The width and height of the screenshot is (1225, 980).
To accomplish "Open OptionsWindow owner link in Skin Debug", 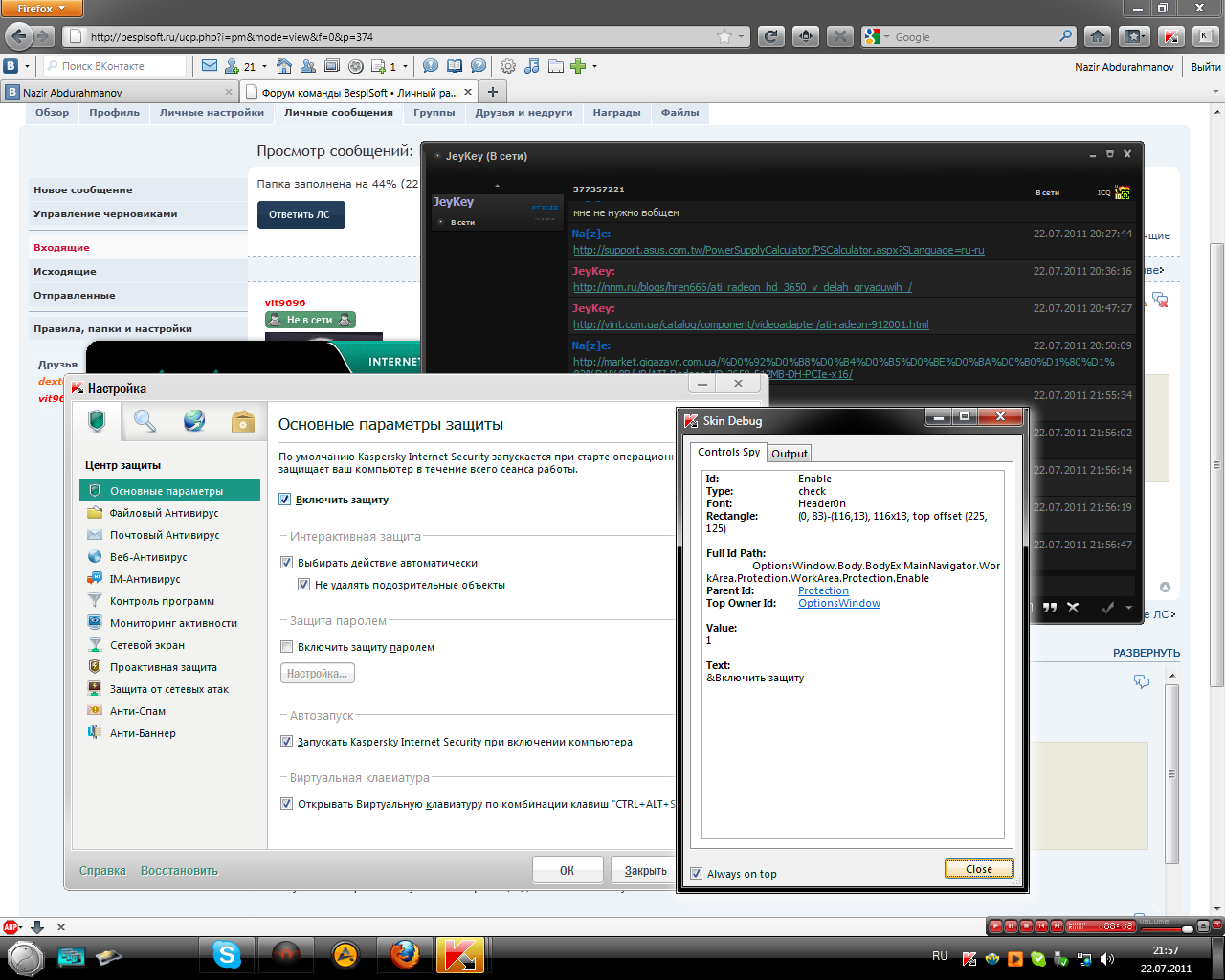I will click(x=839, y=603).
